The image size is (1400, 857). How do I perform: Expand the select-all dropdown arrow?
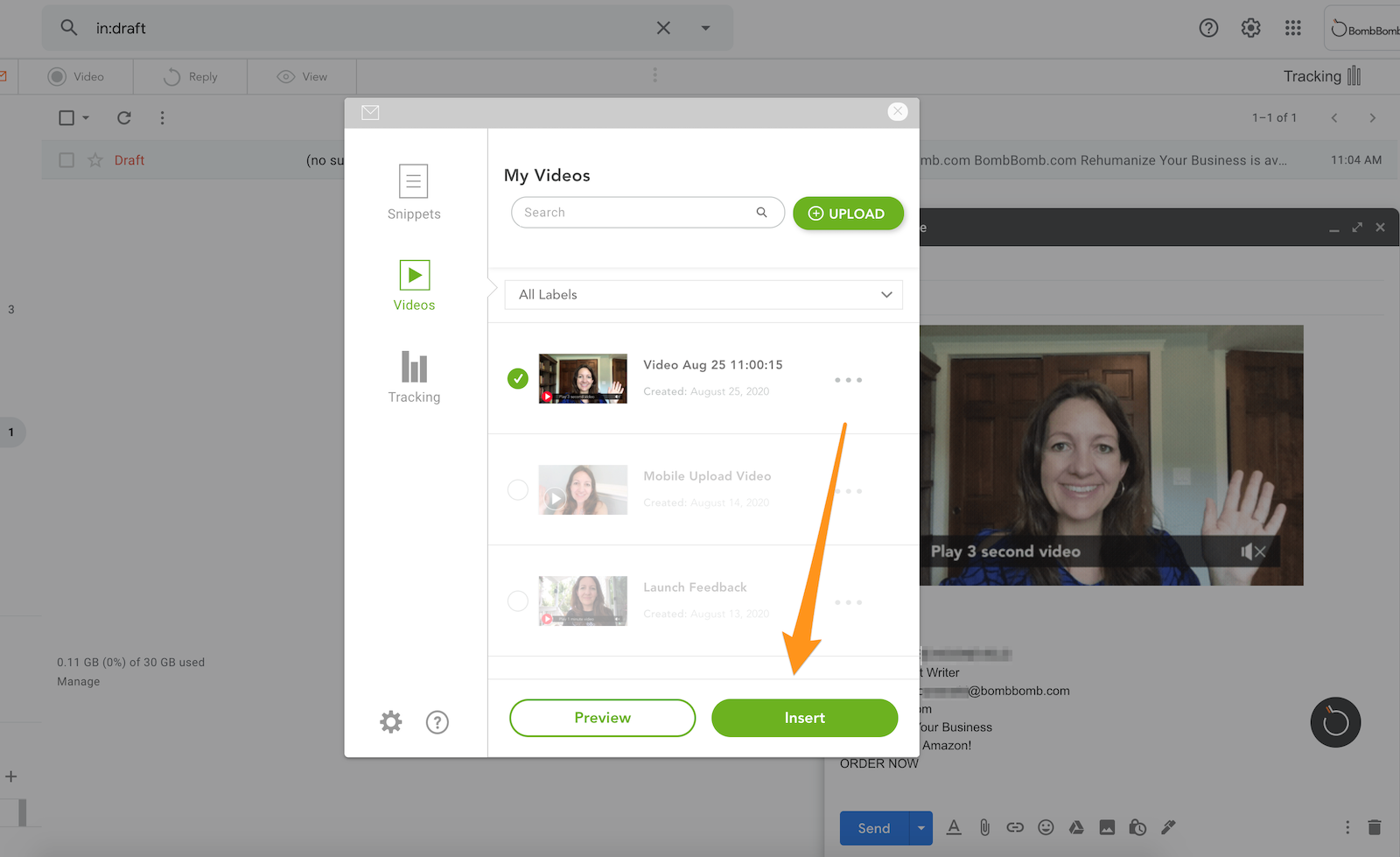(86, 117)
